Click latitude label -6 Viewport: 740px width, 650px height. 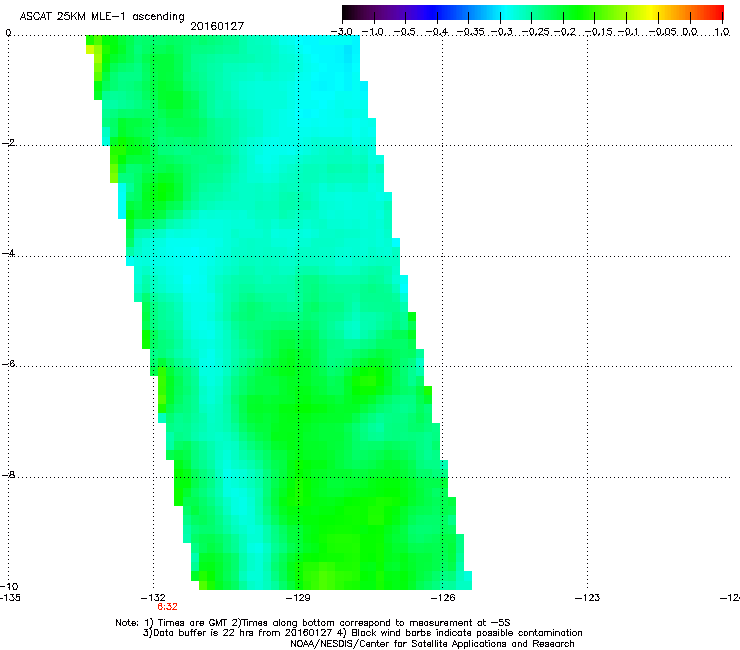(x=8, y=364)
